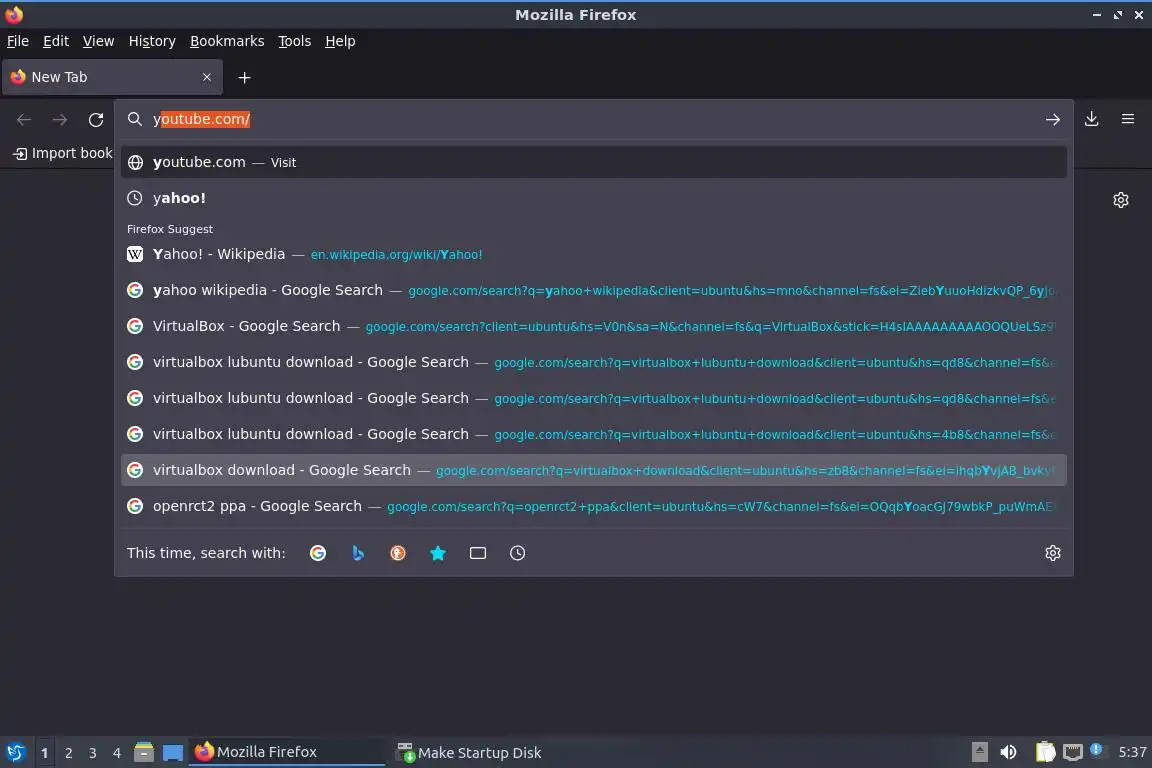Open the Downloads panel
The height and width of the screenshot is (768, 1152).
pos(1092,119)
